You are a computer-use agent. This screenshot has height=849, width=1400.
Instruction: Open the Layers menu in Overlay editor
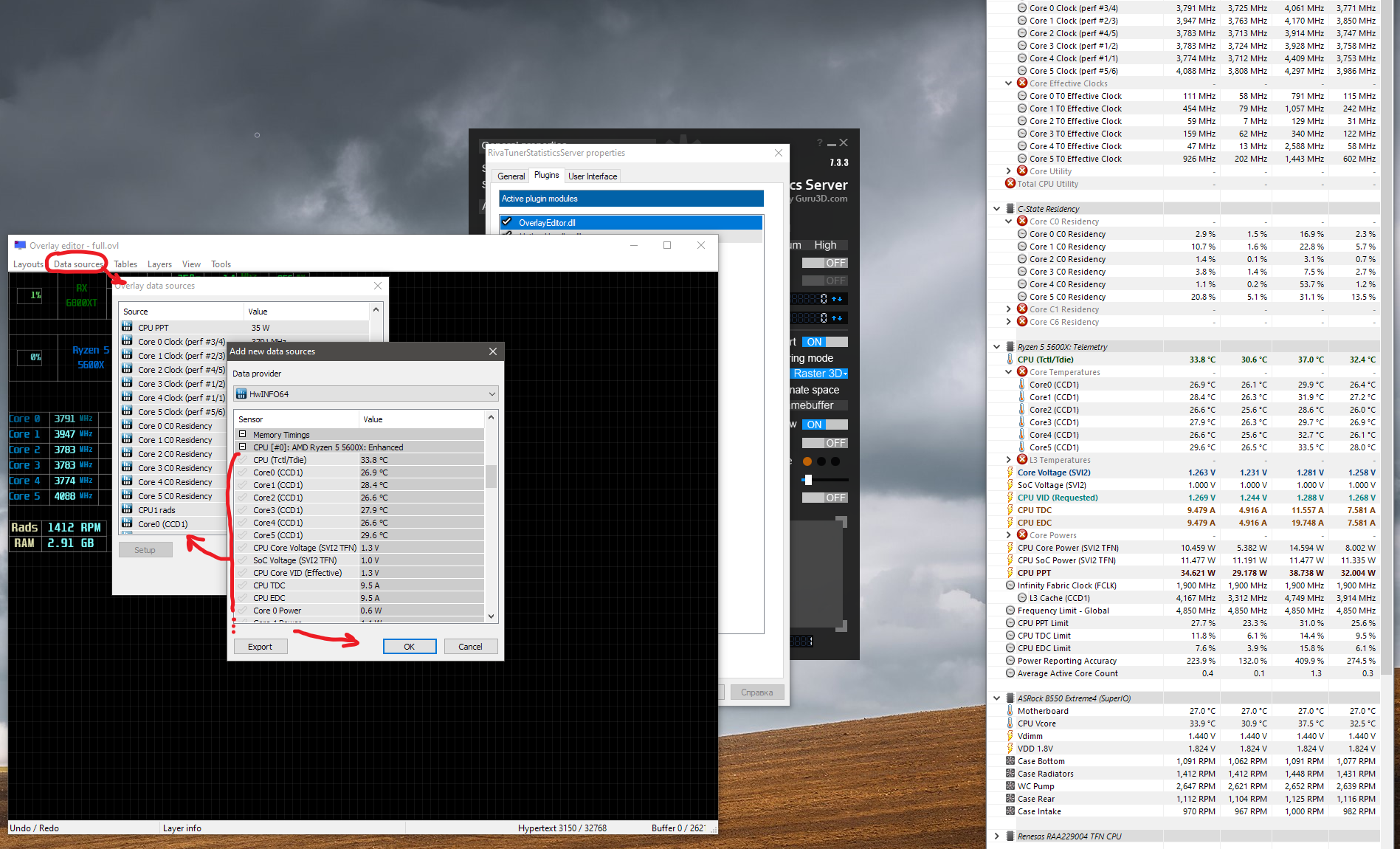[x=159, y=264]
